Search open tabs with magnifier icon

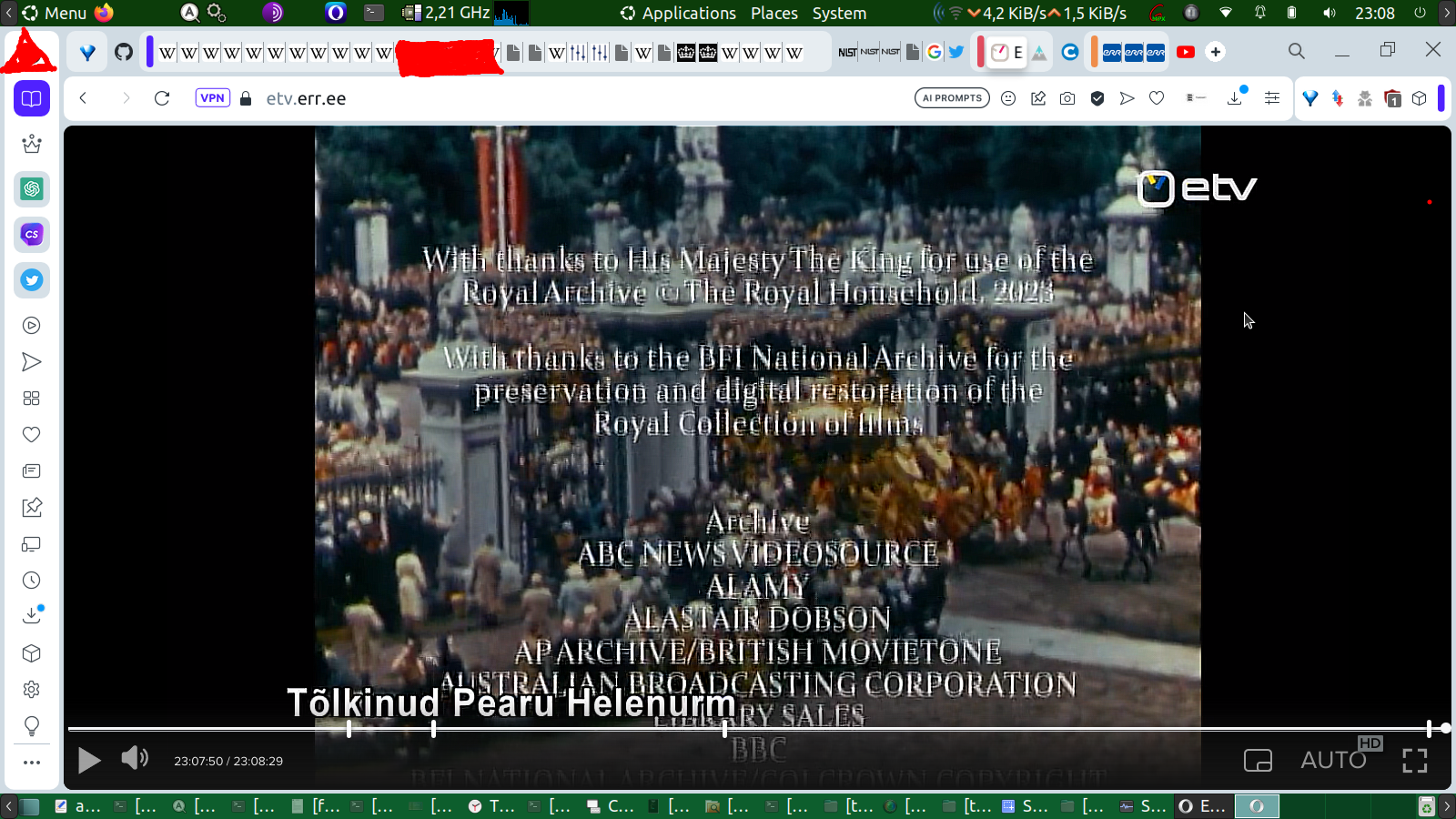tap(1297, 51)
